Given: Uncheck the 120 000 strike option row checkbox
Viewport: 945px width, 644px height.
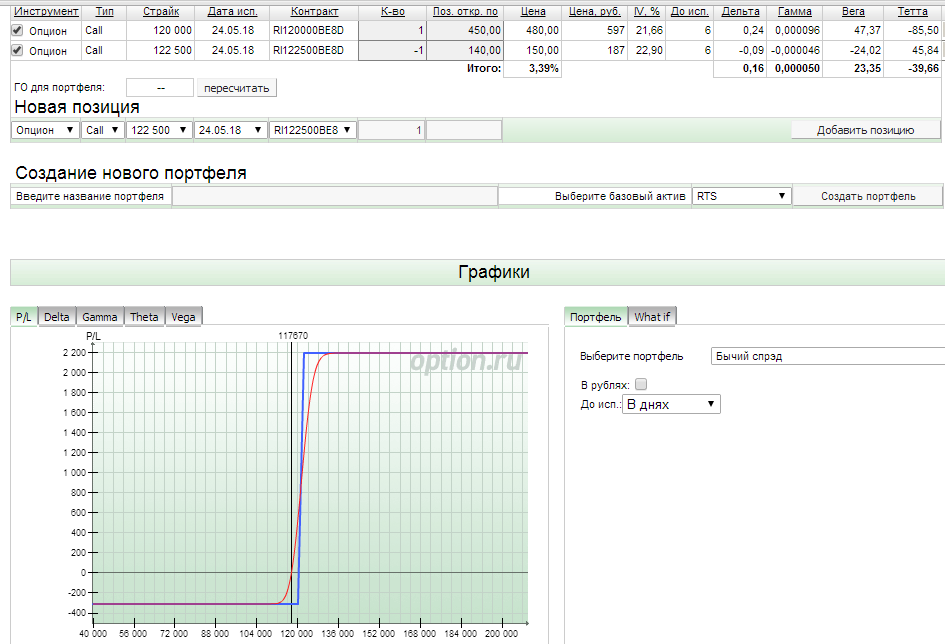Looking at the screenshot, I should point(17,31).
